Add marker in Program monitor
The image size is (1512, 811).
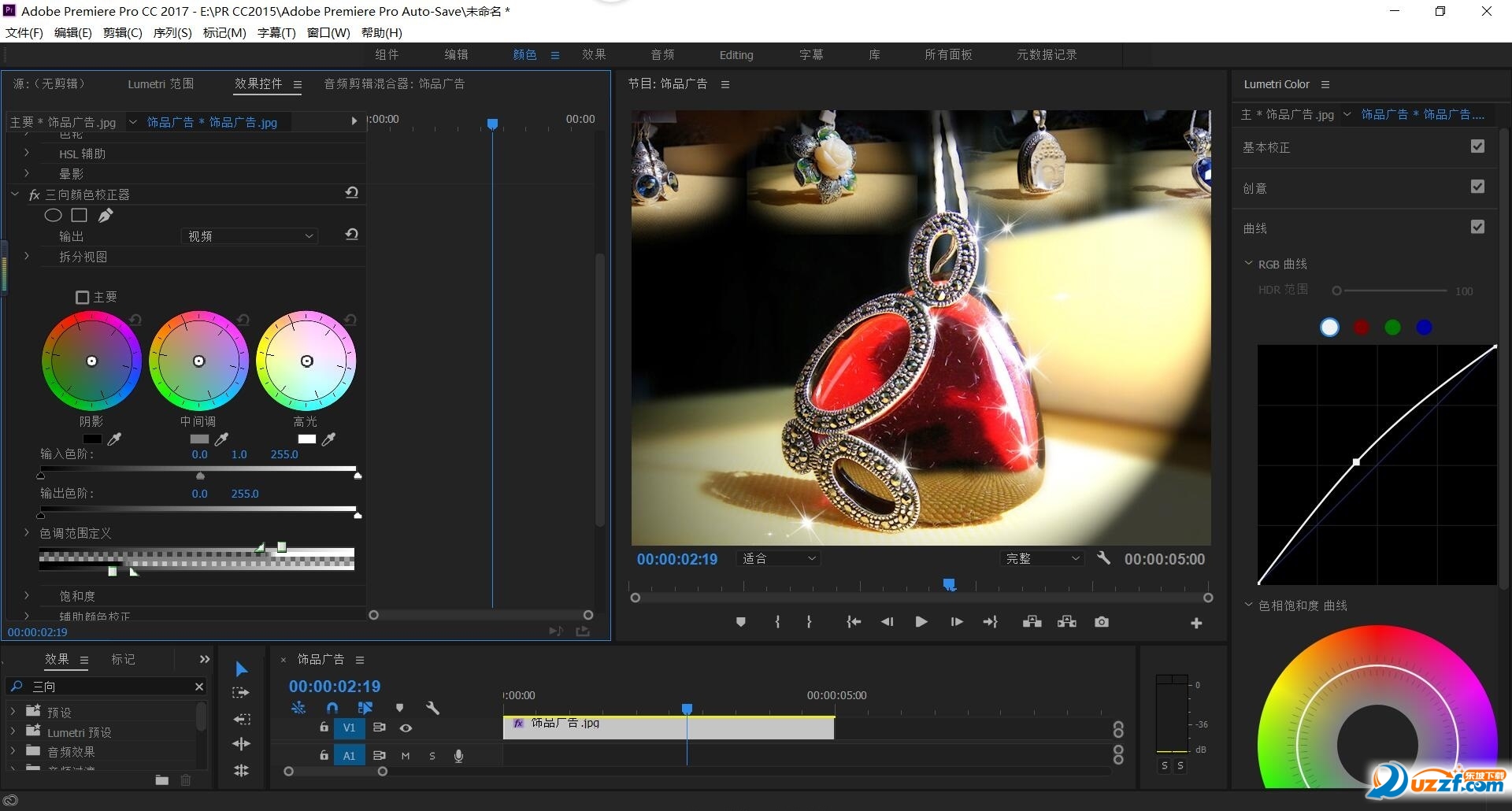[x=740, y=622]
